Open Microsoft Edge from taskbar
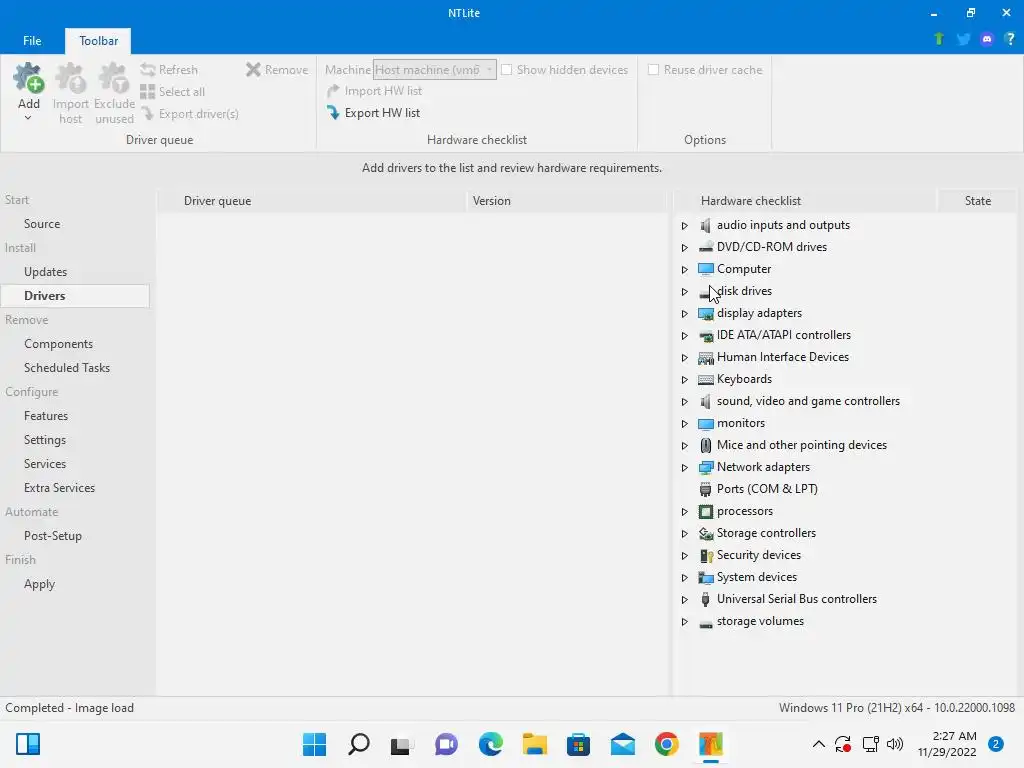1024x768 pixels. (x=490, y=744)
